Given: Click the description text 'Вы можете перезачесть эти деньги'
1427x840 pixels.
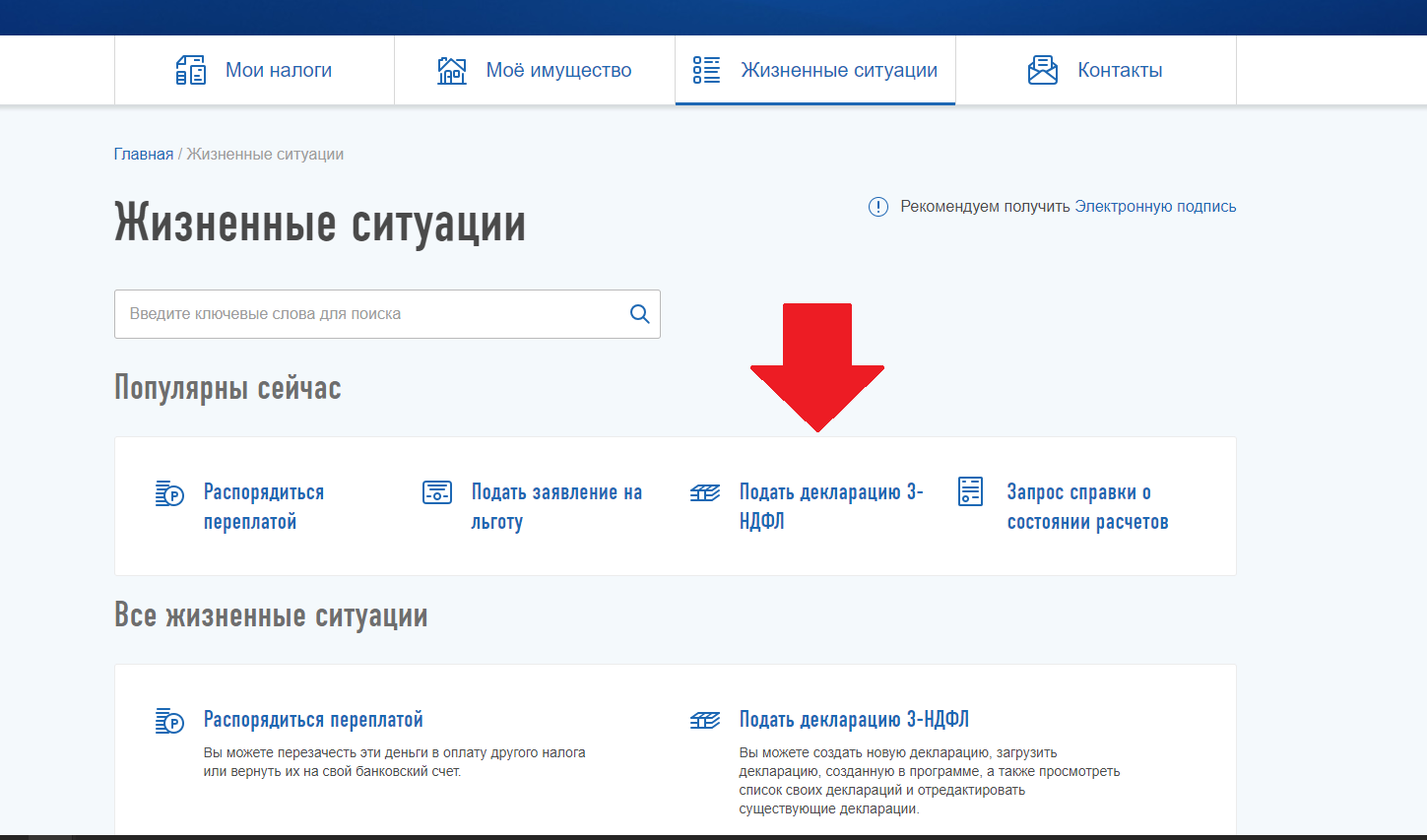Looking at the screenshot, I should (394, 761).
